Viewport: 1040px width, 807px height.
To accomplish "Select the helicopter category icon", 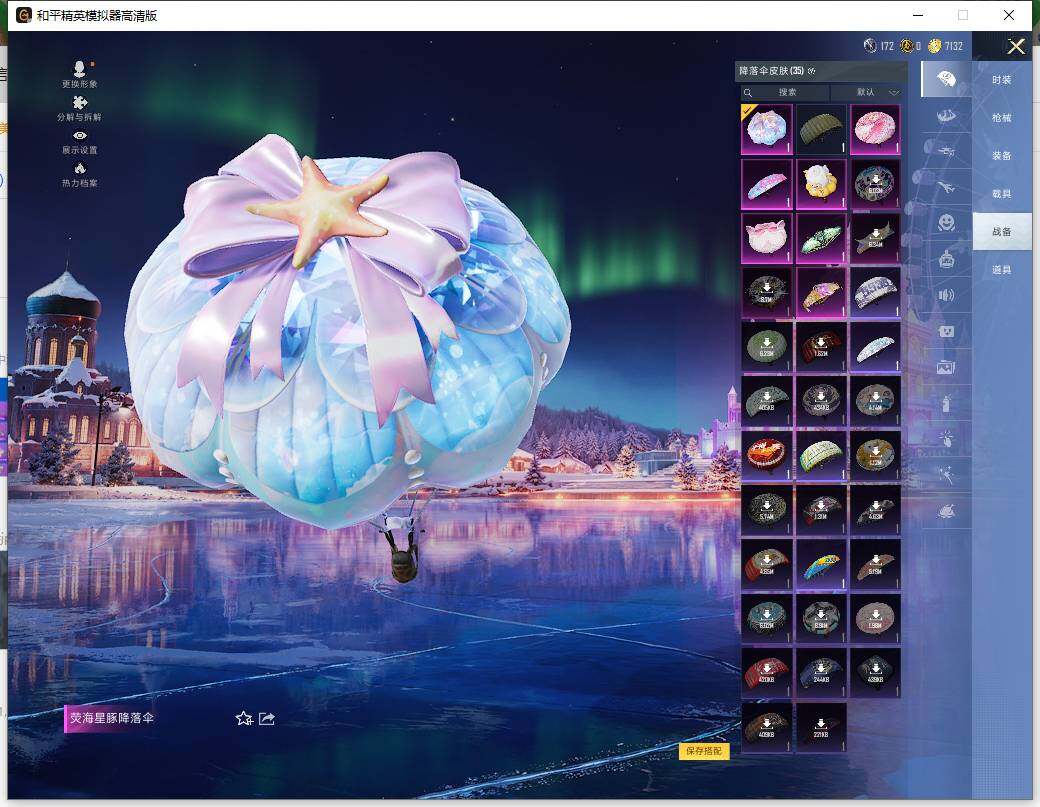I will point(946,152).
